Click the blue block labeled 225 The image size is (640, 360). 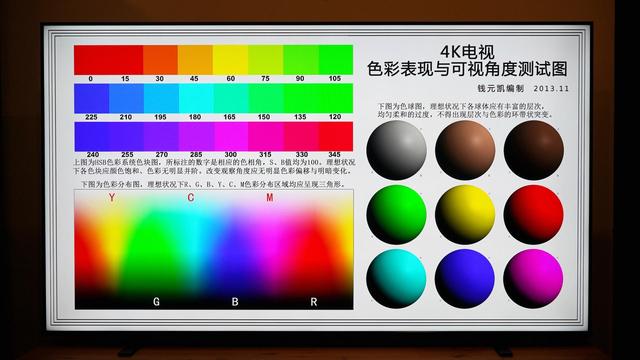91,98
